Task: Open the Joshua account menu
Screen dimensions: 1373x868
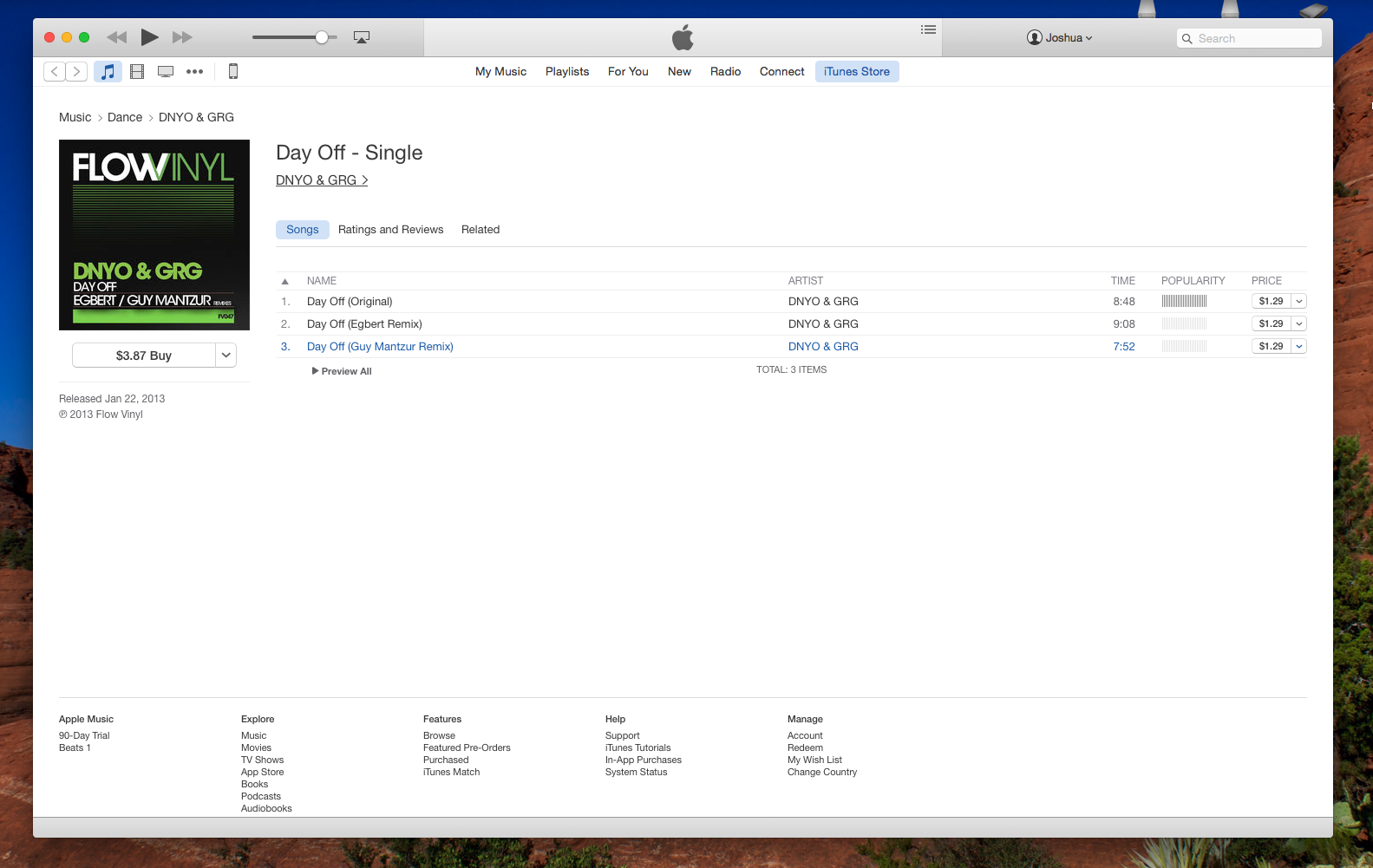Action: pyautogui.click(x=1059, y=37)
